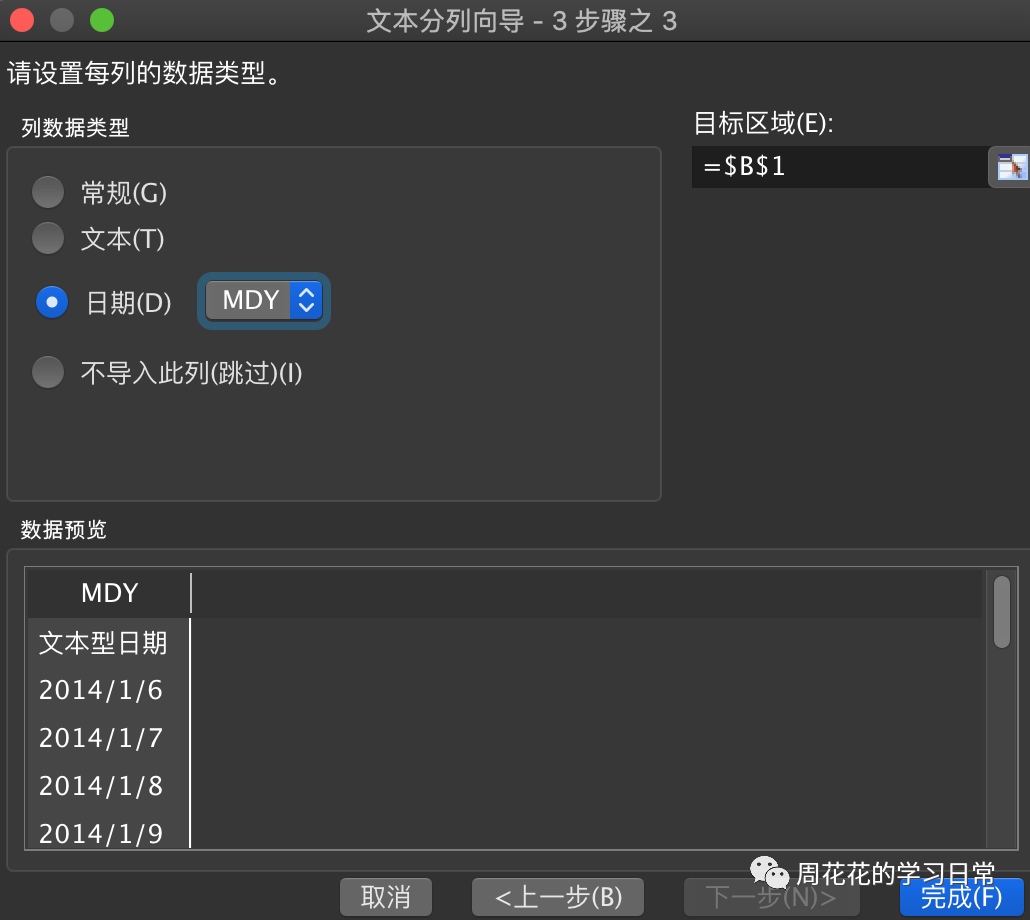Select 不导入此列(跳过)(I) option
Image resolution: width=1030 pixels, height=920 pixels.
[x=48, y=372]
